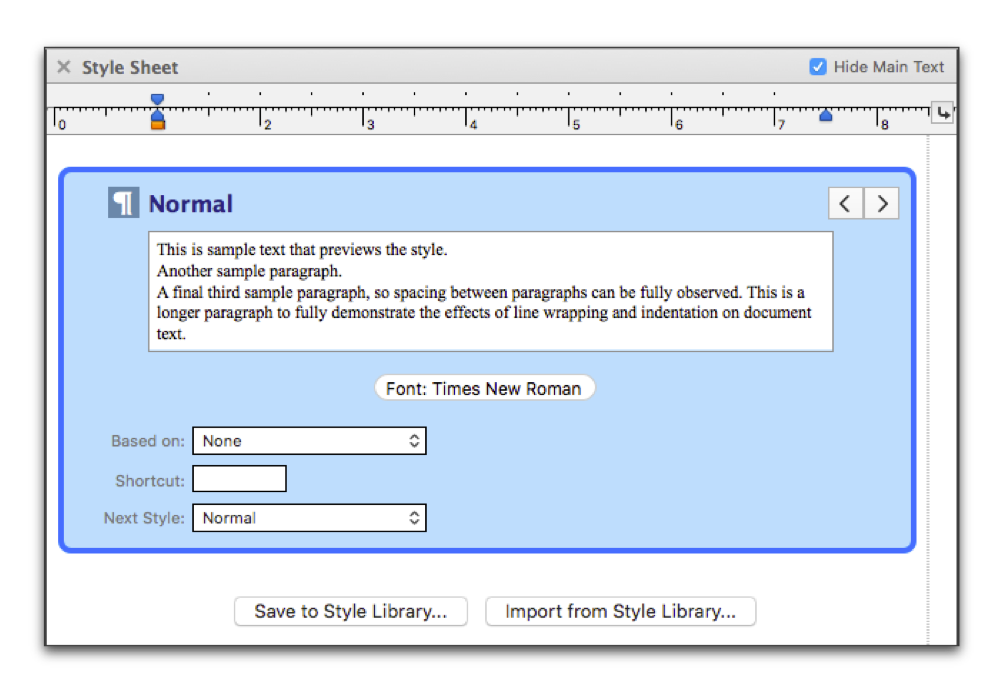Click the Font: Times New Roman pill
The height and width of the screenshot is (691, 1003).
tap(484, 388)
